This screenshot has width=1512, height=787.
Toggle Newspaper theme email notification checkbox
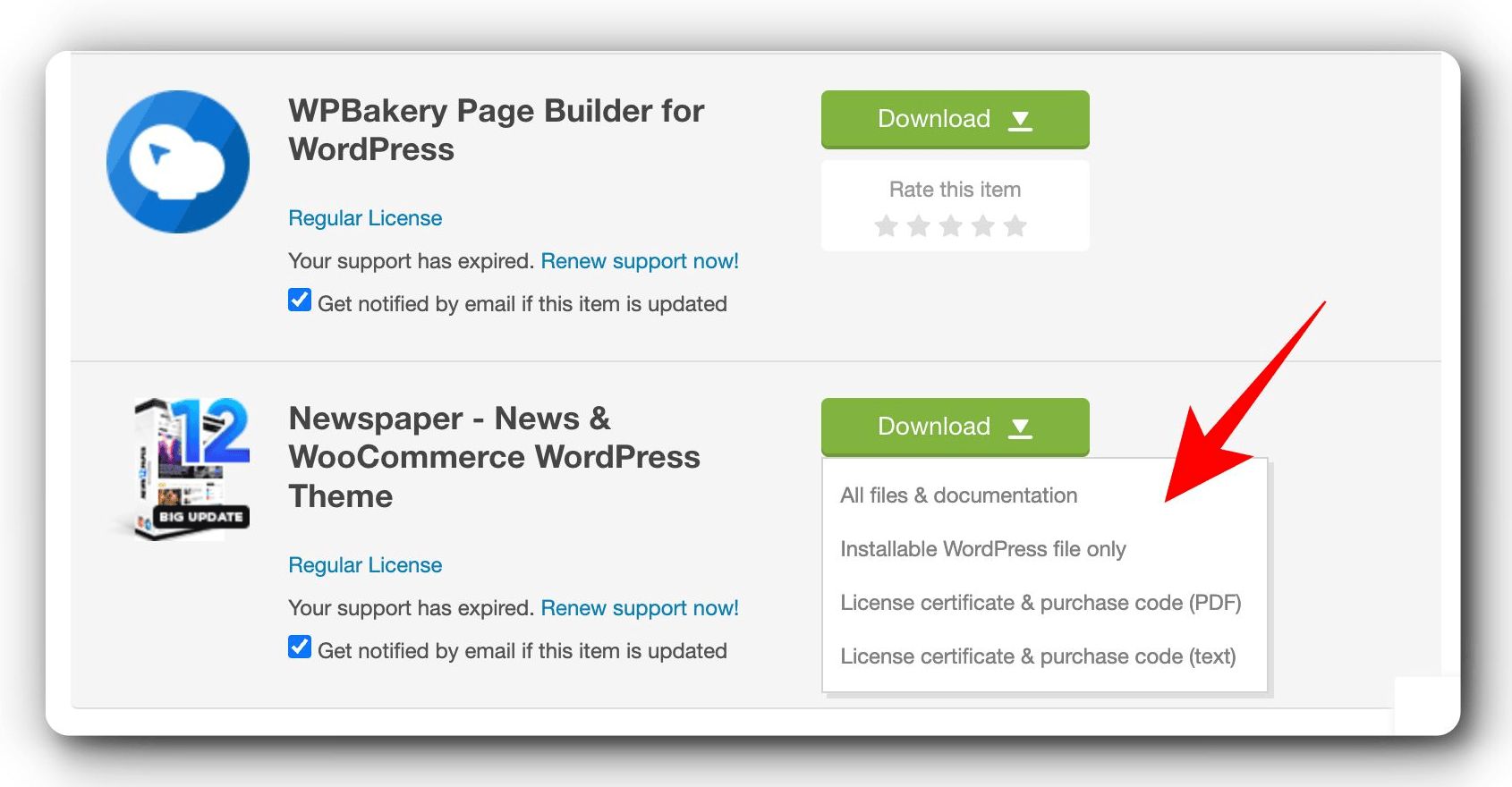coord(300,647)
